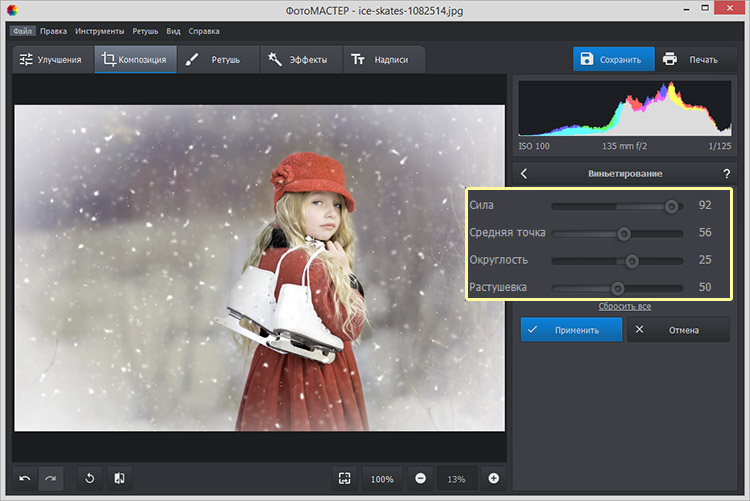Click the Сохранить button

(614, 59)
